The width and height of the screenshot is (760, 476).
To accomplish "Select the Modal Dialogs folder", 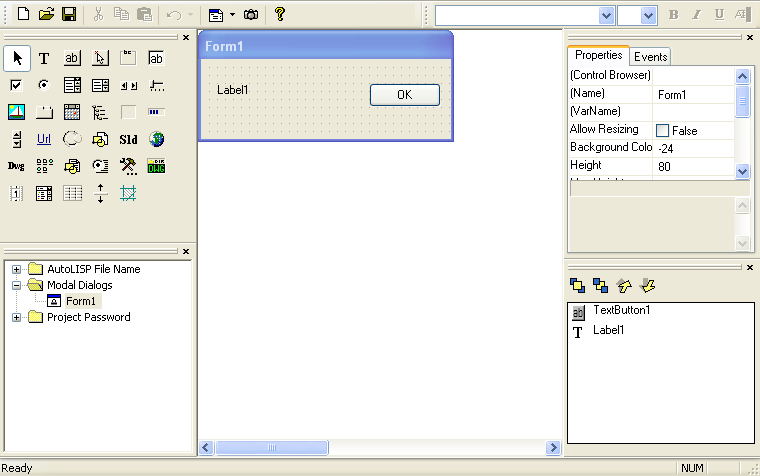I will tap(79, 285).
